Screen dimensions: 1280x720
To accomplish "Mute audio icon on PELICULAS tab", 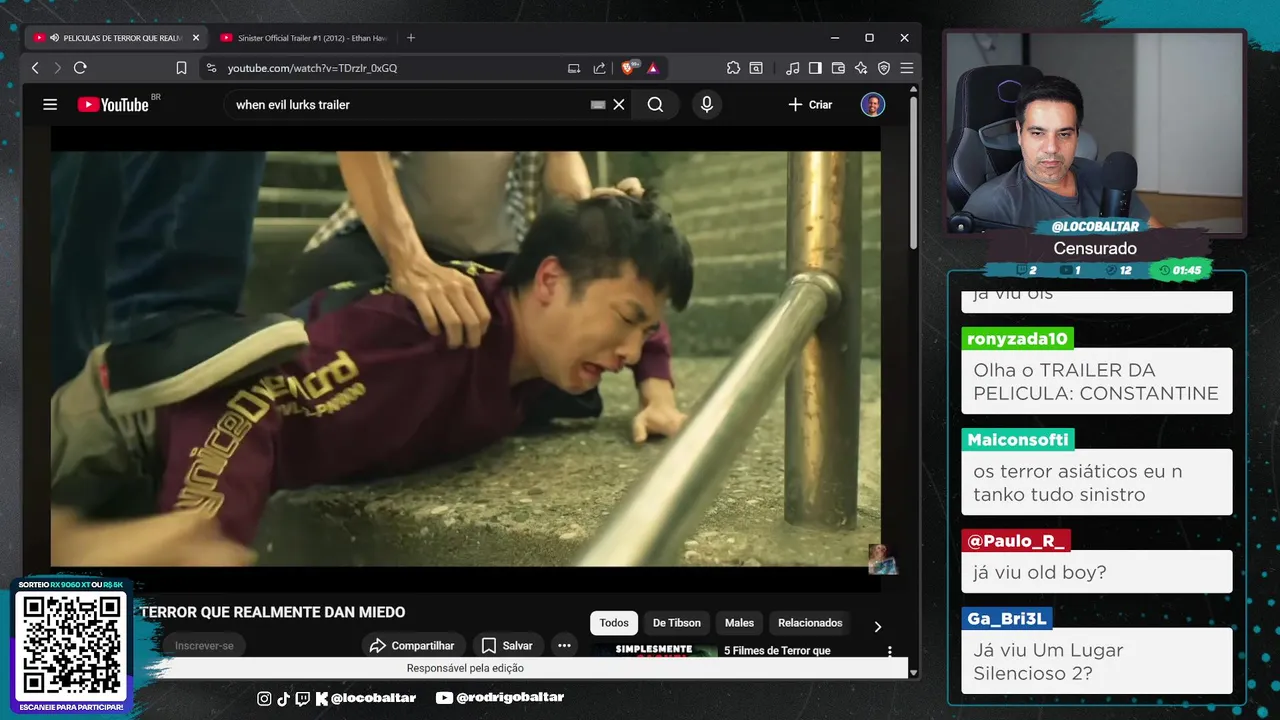I will 54,38.
